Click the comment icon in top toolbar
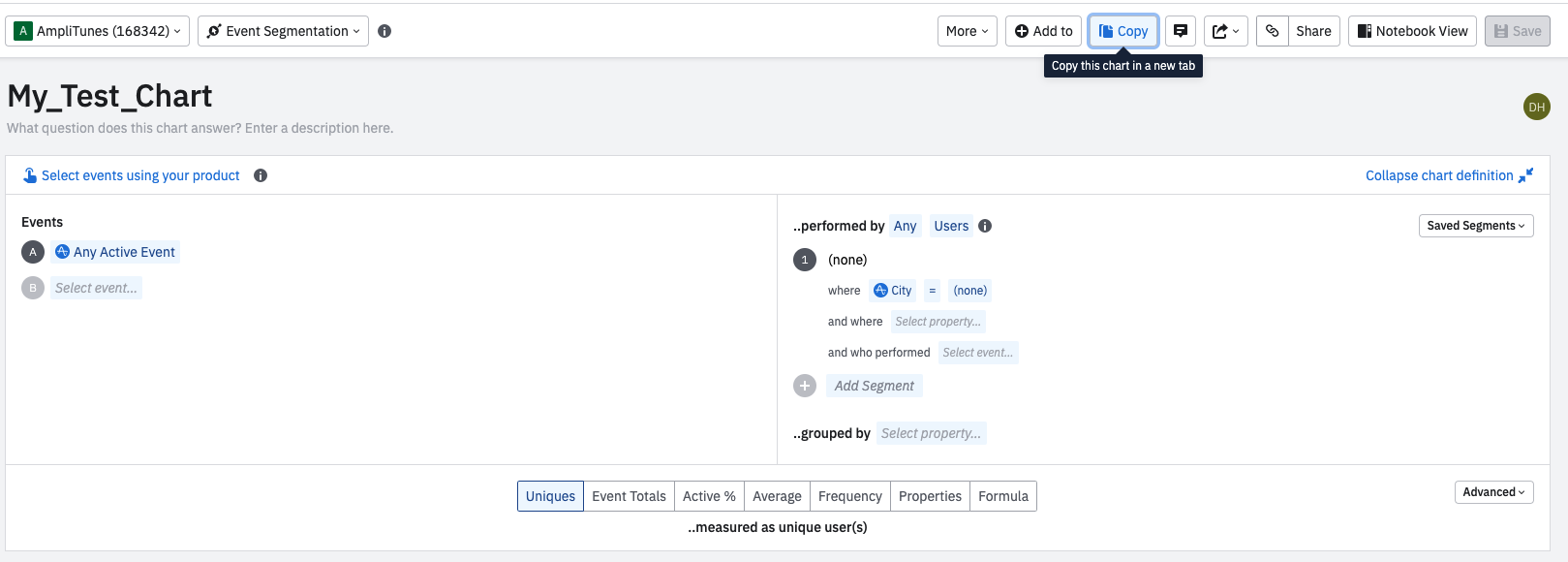The width and height of the screenshot is (1568, 562). pyautogui.click(x=1181, y=31)
